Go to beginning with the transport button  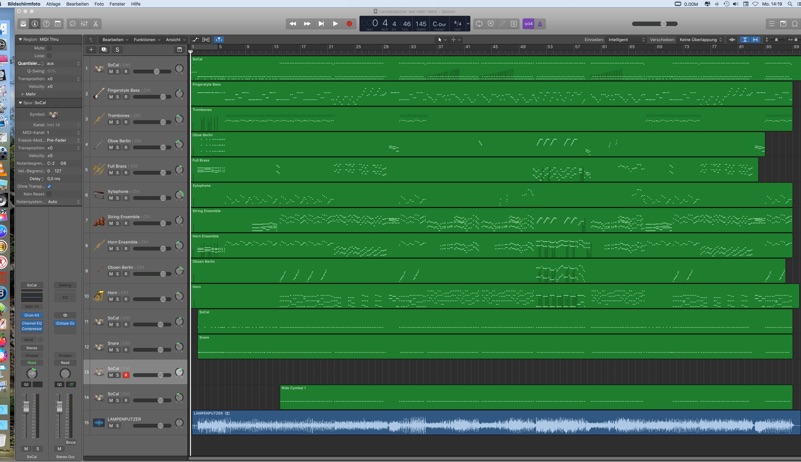pyautogui.click(x=321, y=24)
